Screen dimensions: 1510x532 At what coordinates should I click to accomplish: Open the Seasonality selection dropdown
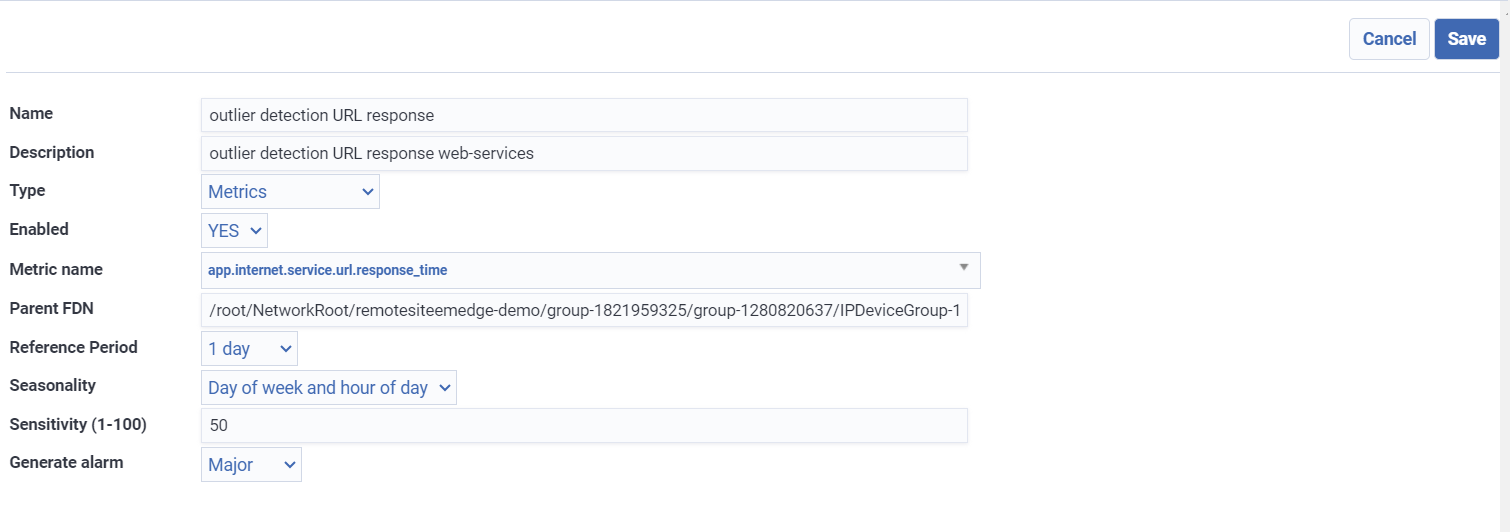[328, 388]
